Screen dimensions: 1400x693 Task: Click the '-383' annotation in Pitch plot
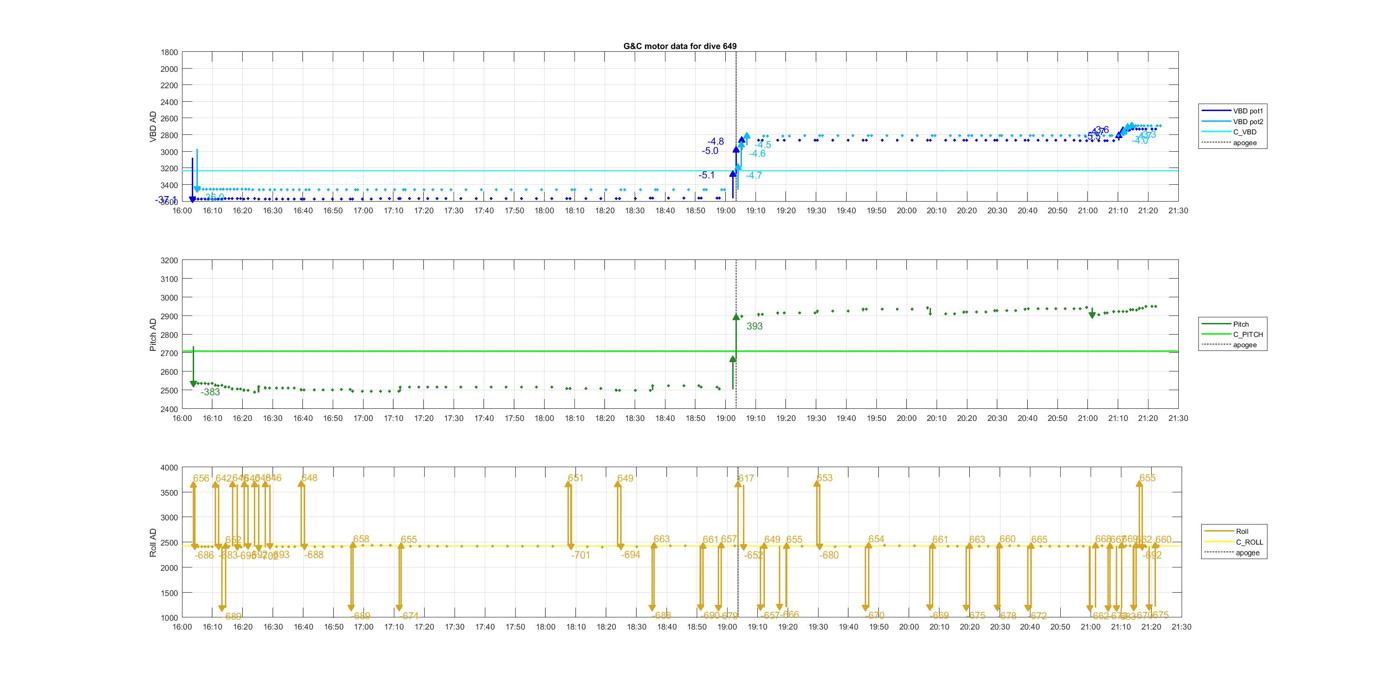click(210, 392)
